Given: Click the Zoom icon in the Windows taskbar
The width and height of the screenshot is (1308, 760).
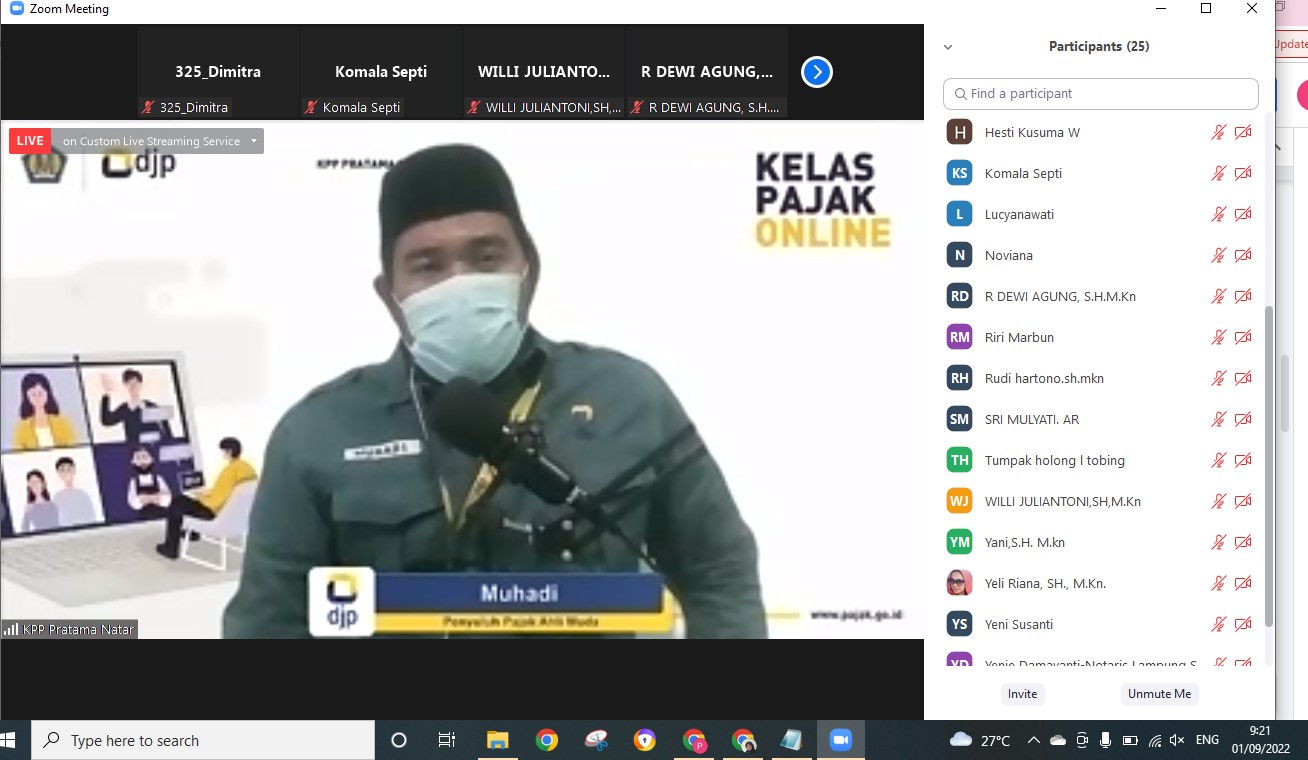Looking at the screenshot, I should tap(840, 740).
